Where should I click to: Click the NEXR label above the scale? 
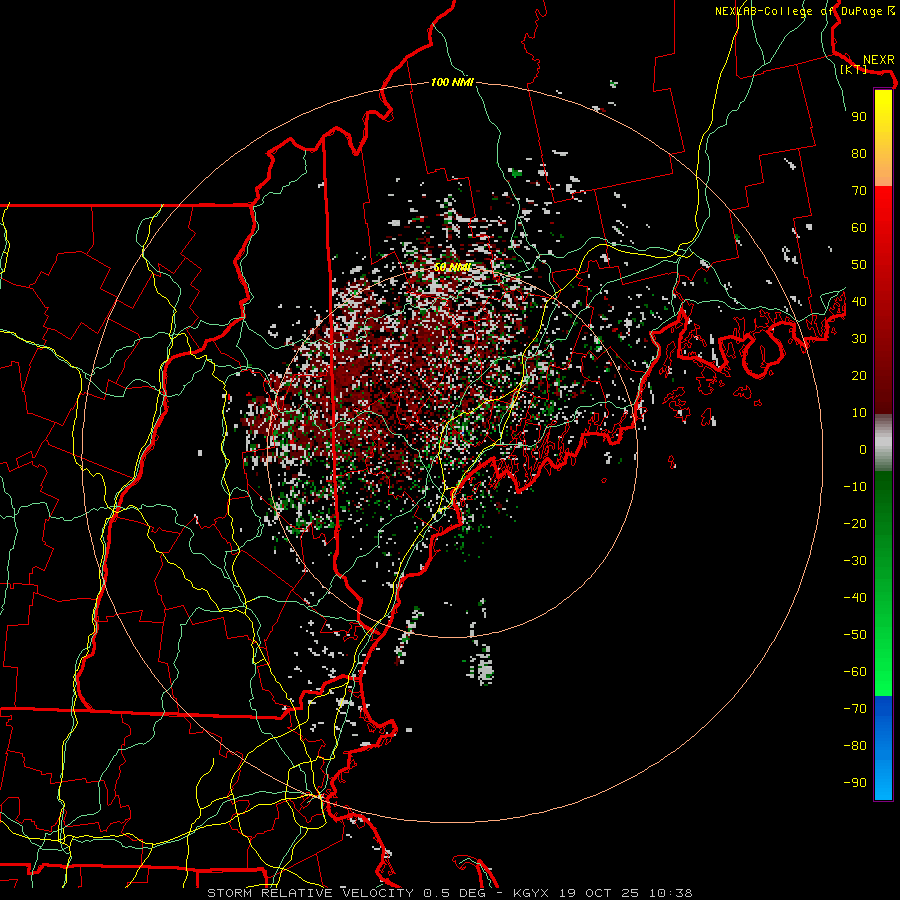(879, 60)
